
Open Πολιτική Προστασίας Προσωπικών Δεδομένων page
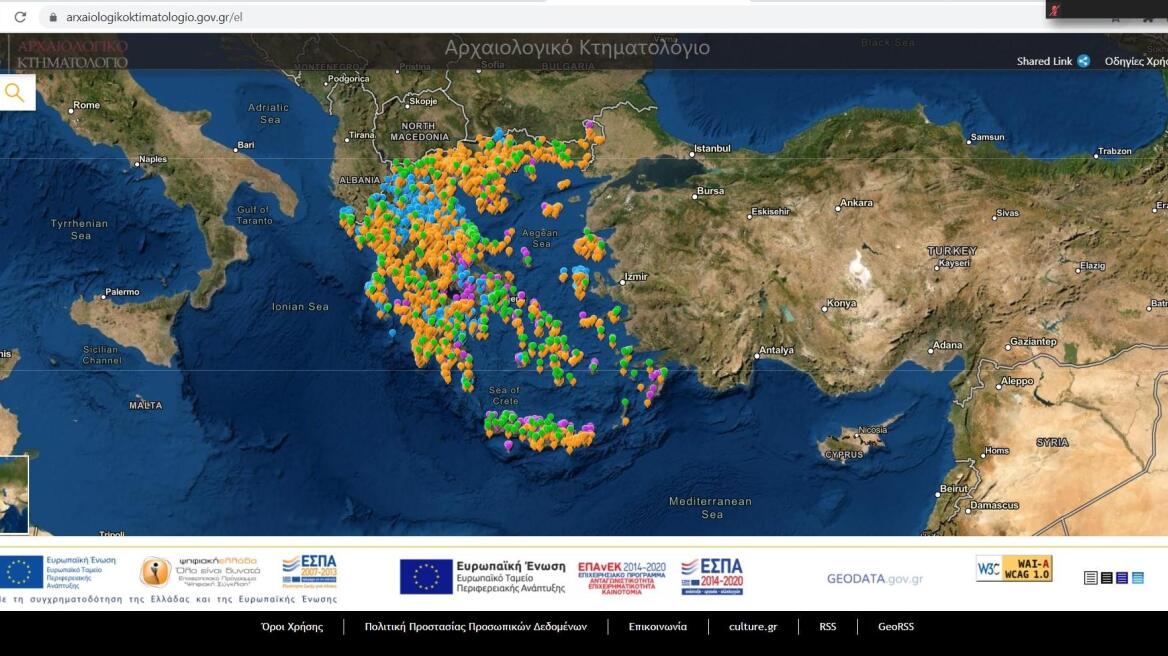coord(475,627)
